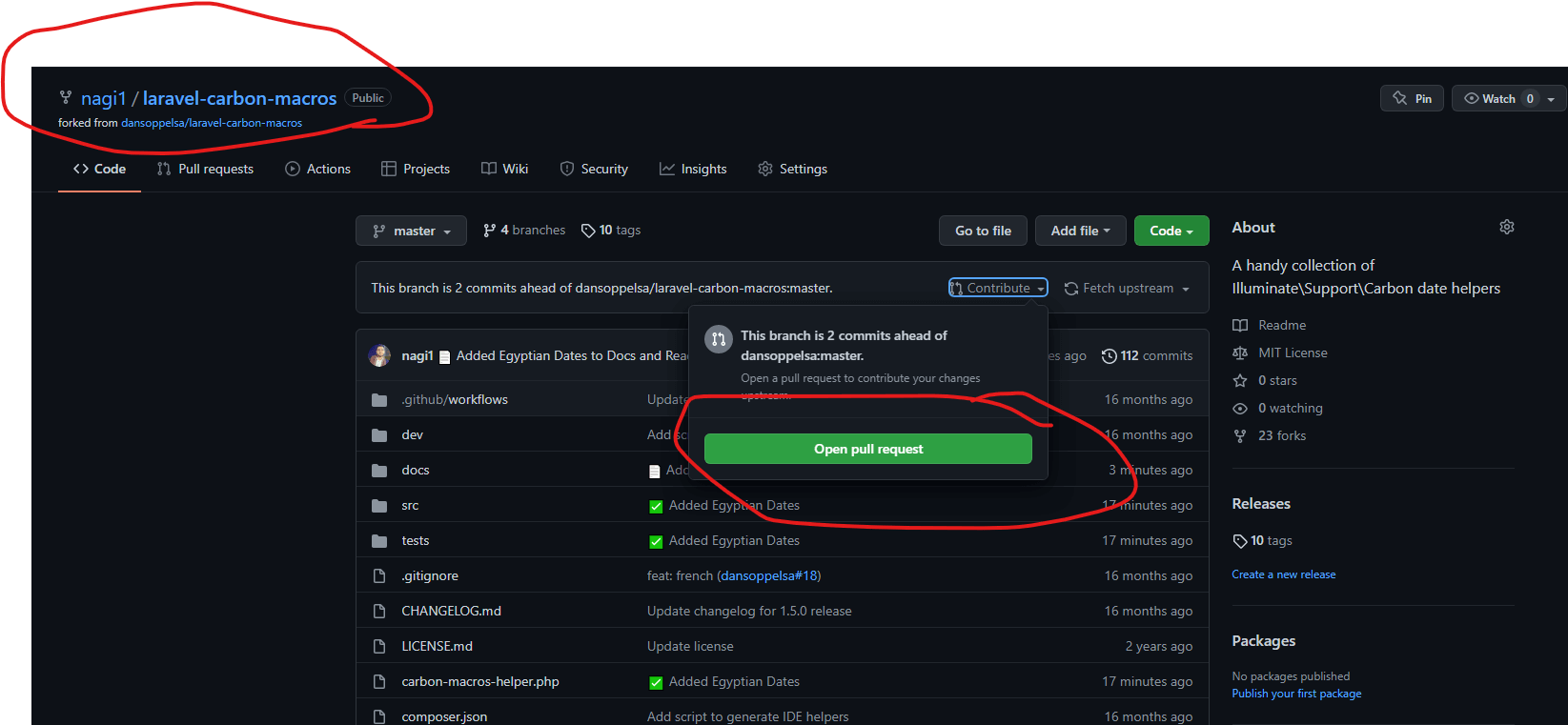Image resolution: width=1568 pixels, height=725 pixels.
Task: Click the nagi1 owner link in the header
Action: [x=104, y=98]
